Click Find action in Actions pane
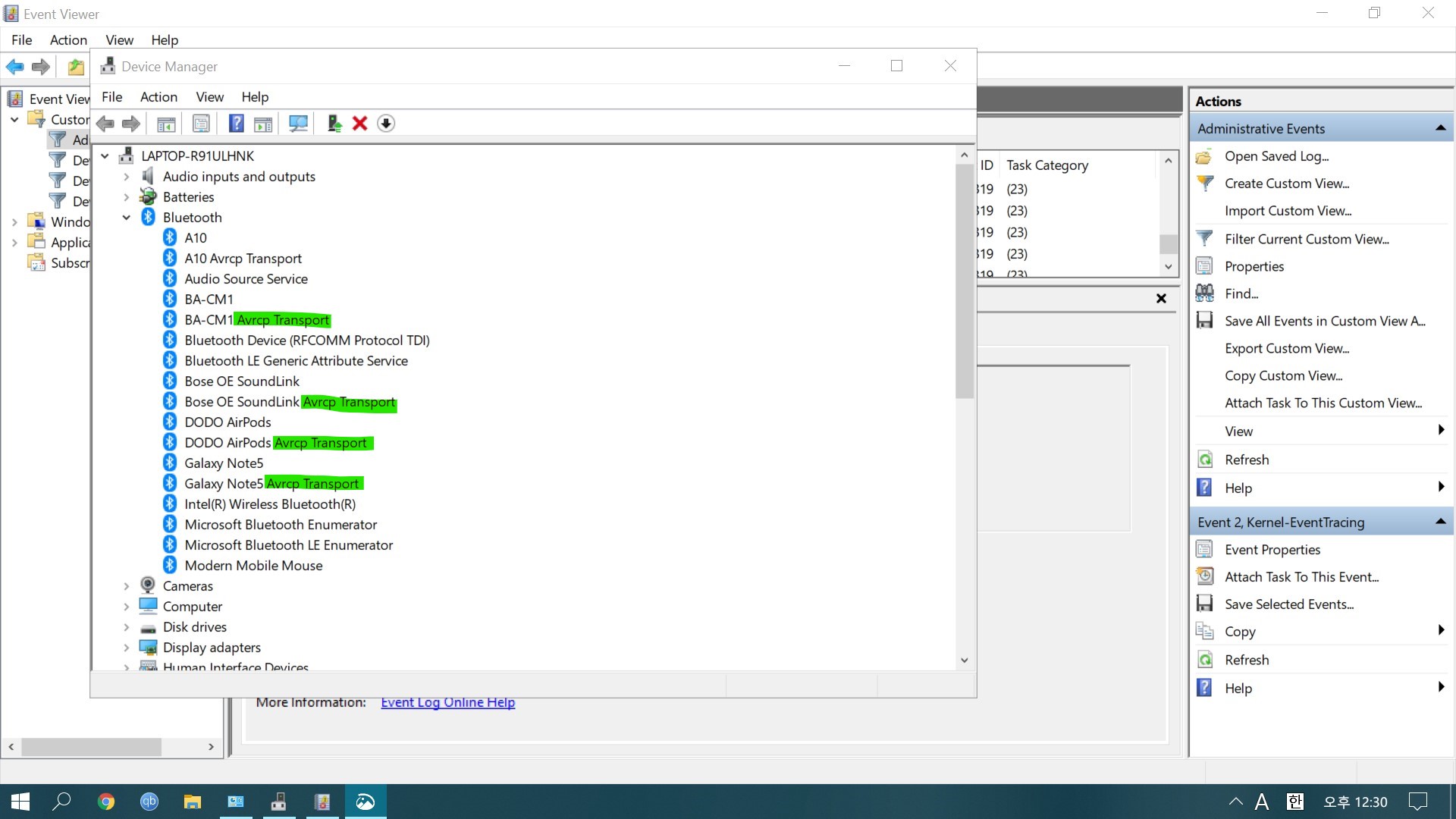The height and width of the screenshot is (819, 1456). 1241,293
